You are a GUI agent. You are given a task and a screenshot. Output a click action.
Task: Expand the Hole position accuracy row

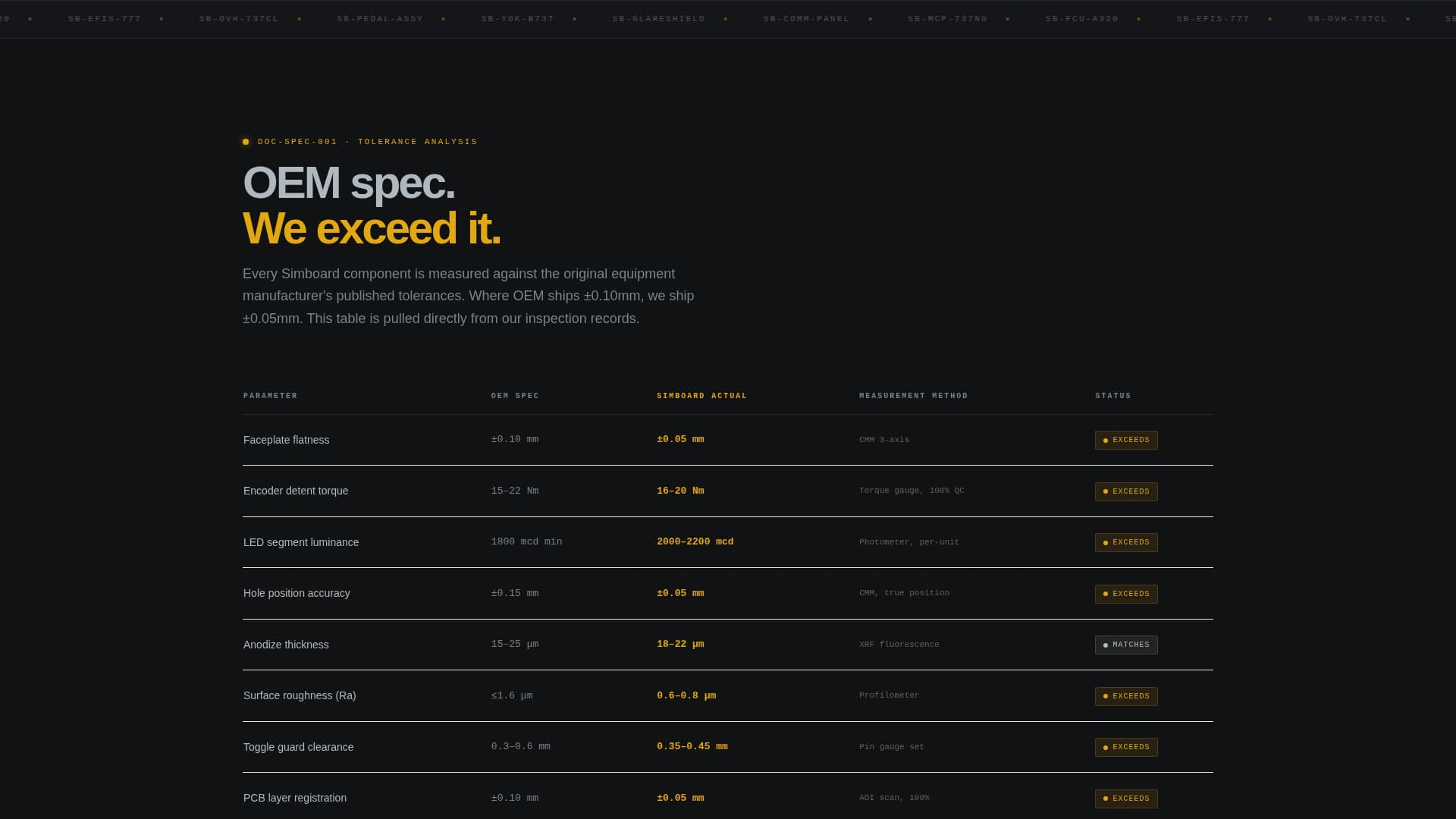tap(297, 593)
